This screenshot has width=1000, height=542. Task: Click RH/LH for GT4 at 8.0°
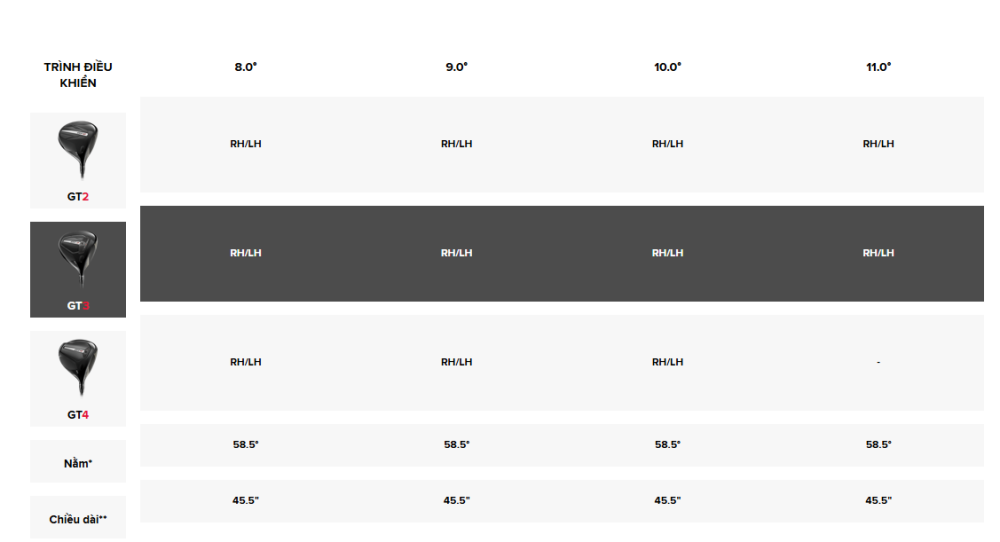point(246,362)
